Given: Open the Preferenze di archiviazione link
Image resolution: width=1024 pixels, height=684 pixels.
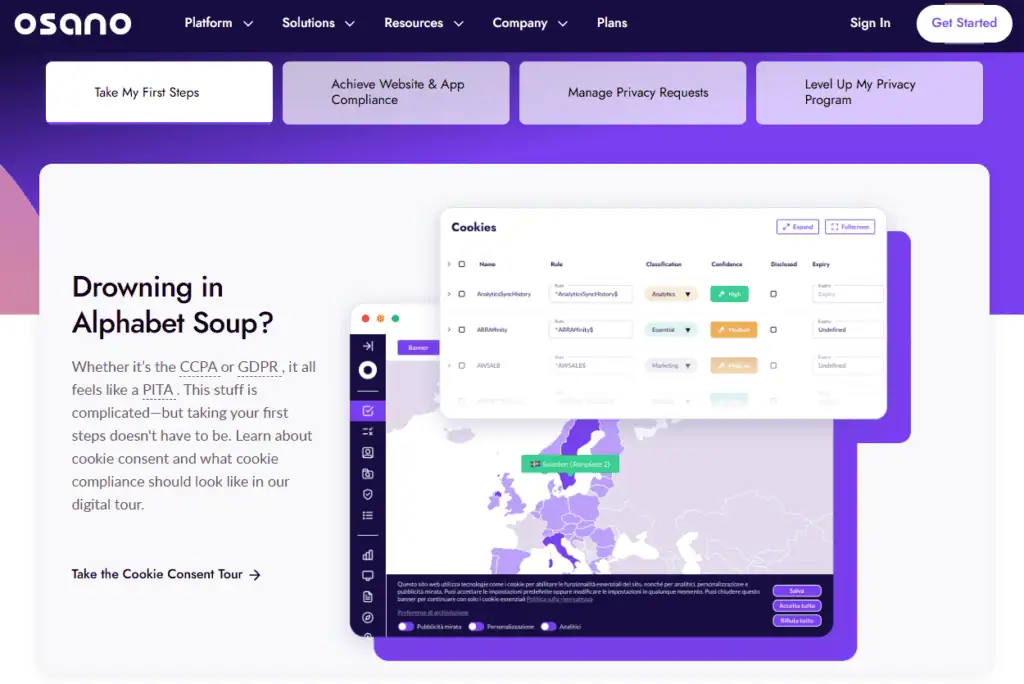Looking at the screenshot, I should click(x=433, y=613).
